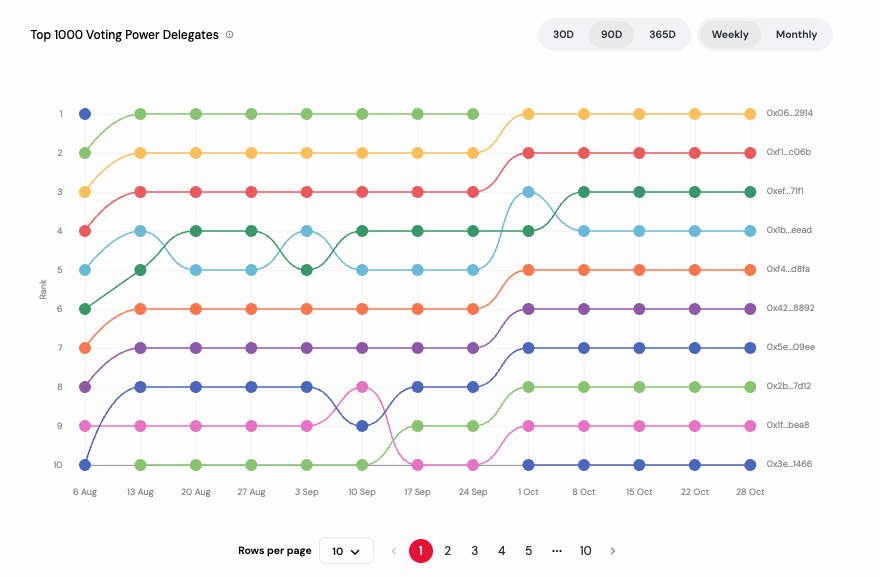This screenshot has height=577, width=880.
Task: Click the rank 1 yellow dot at 1 Oct
Action: click(x=528, y=114)
